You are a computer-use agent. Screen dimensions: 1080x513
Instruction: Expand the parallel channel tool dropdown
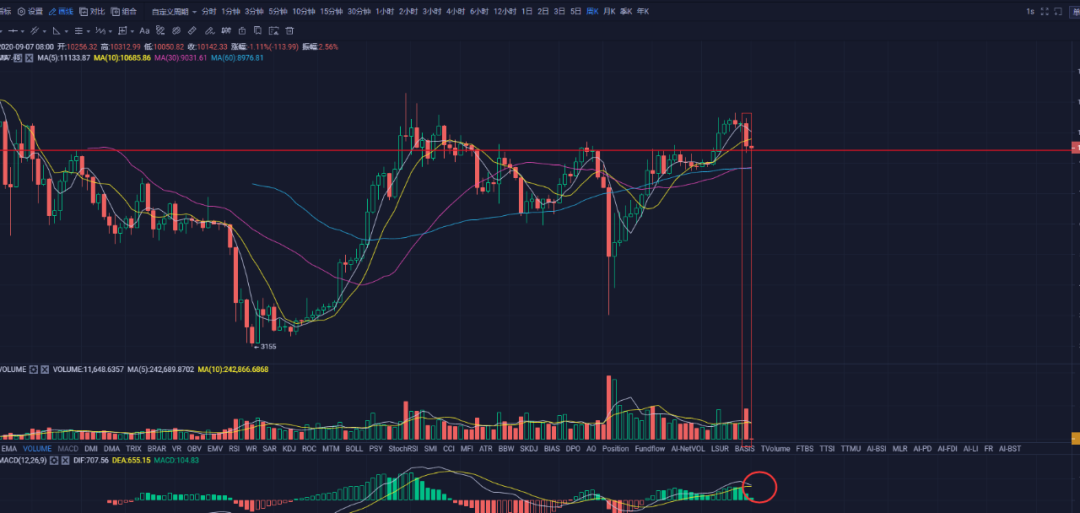click(x=45, y=31)
